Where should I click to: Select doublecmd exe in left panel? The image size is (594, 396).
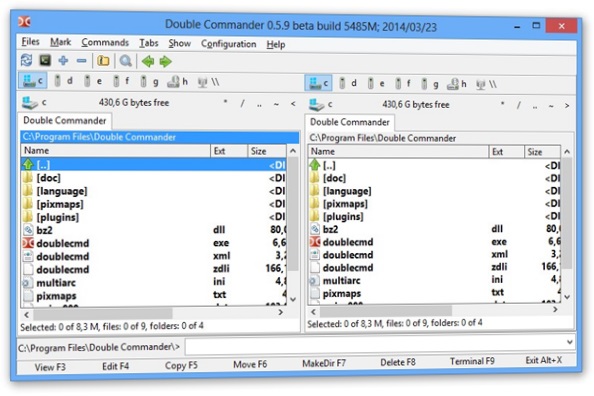coord(154,243)
